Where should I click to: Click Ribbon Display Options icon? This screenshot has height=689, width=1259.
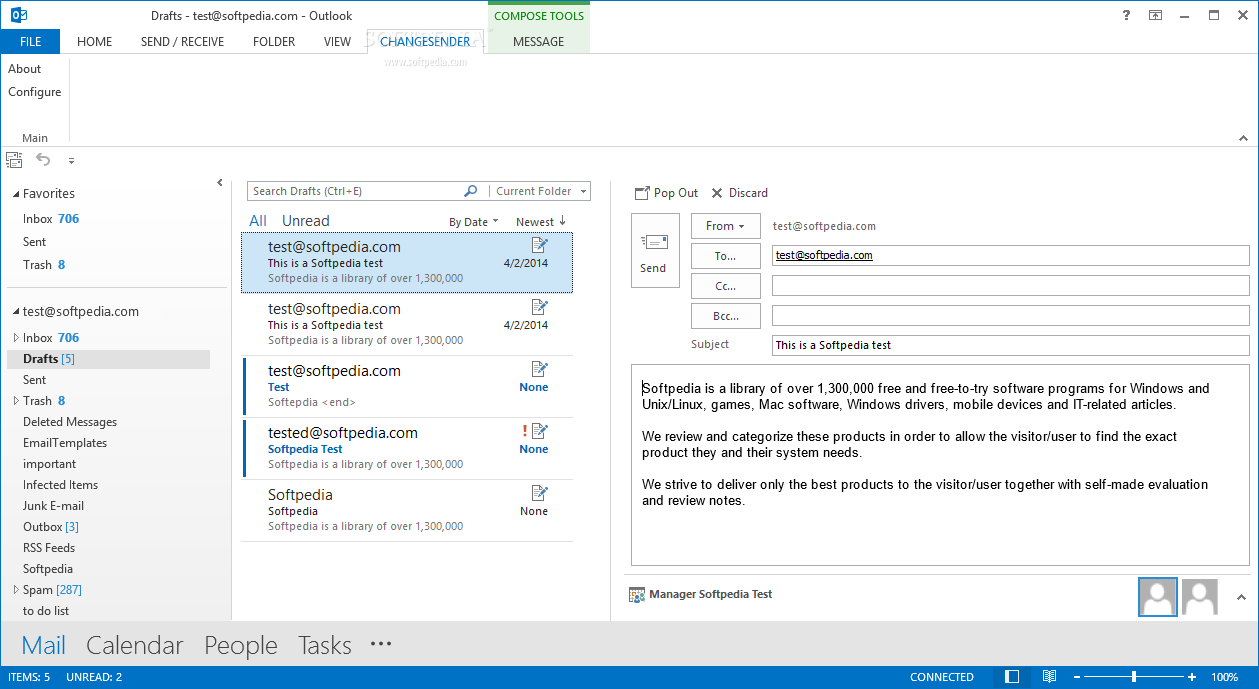pos(1155,15)
